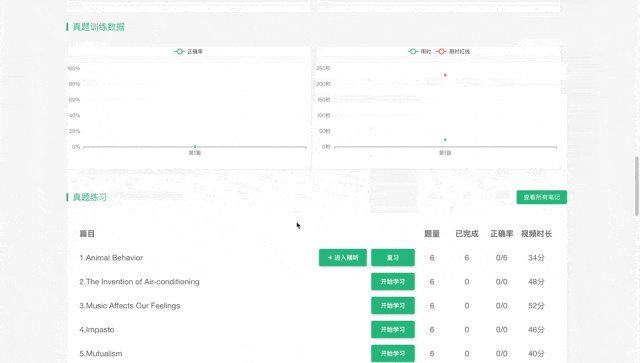The image size is (640, 363).
Task: Click the 真题训练数据 section heading
Action: tap(99, 27)
